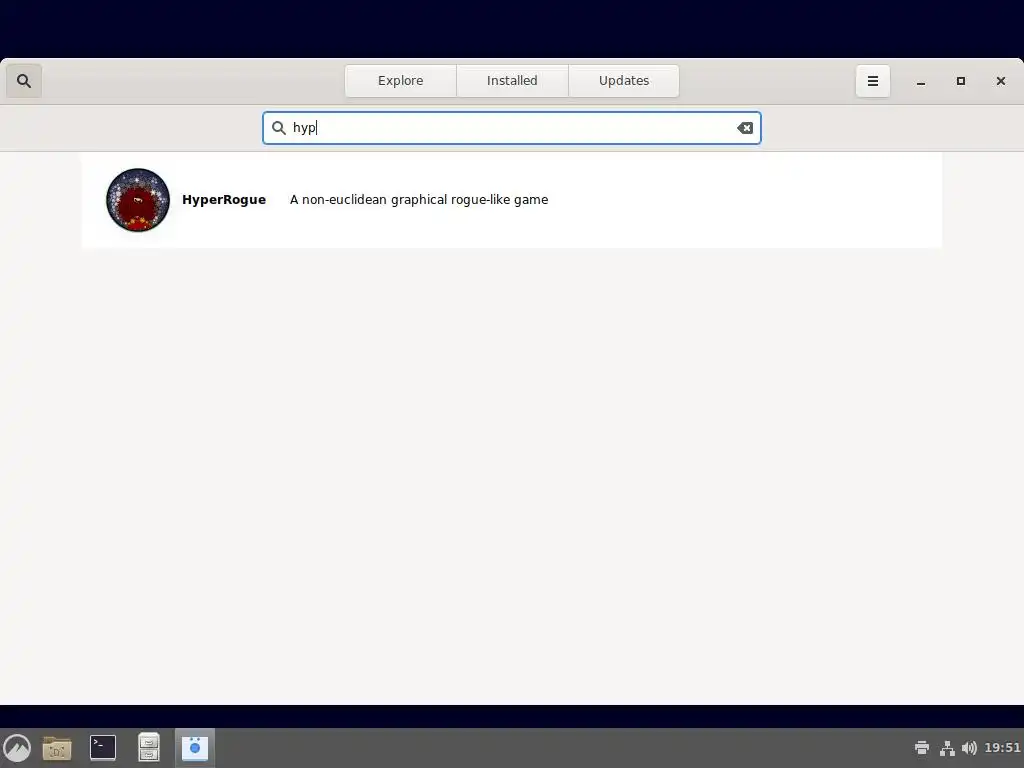This screenshot has width=1024, height=768.
Task: Close the Software window
Action: point(1000,81)
